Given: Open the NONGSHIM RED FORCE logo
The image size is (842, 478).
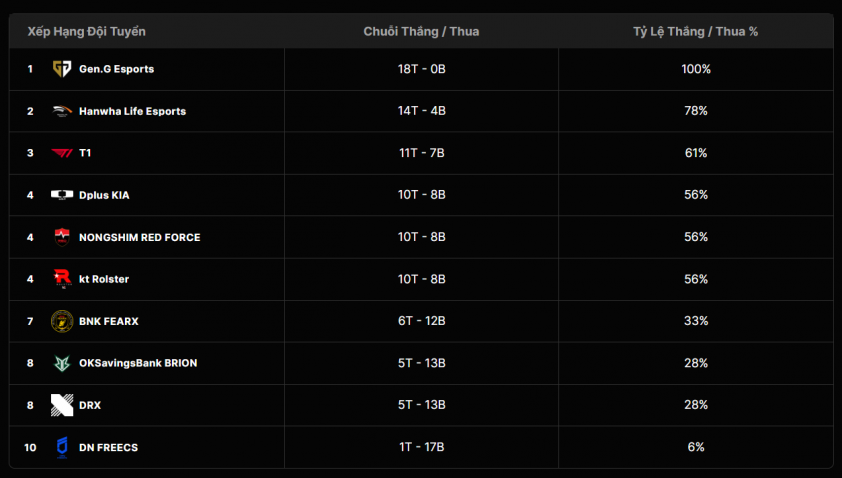Looking at the screenshot, I should (x=62, y=237).
